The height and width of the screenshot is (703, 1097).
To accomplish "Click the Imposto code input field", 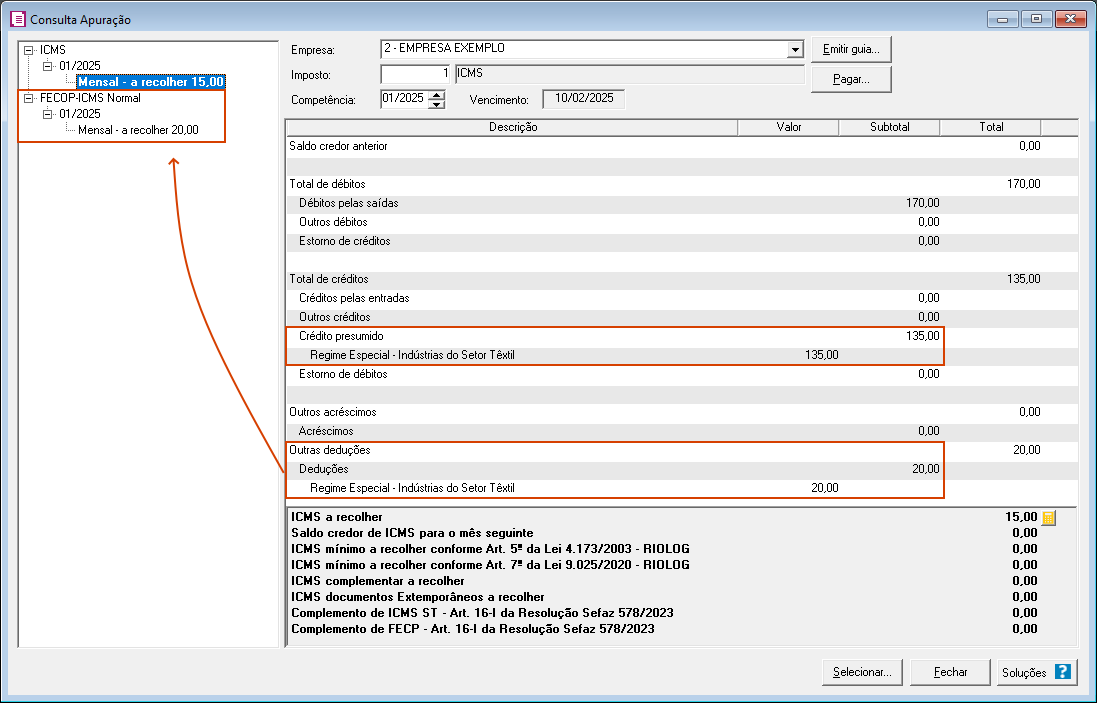I will click(416, 75).
